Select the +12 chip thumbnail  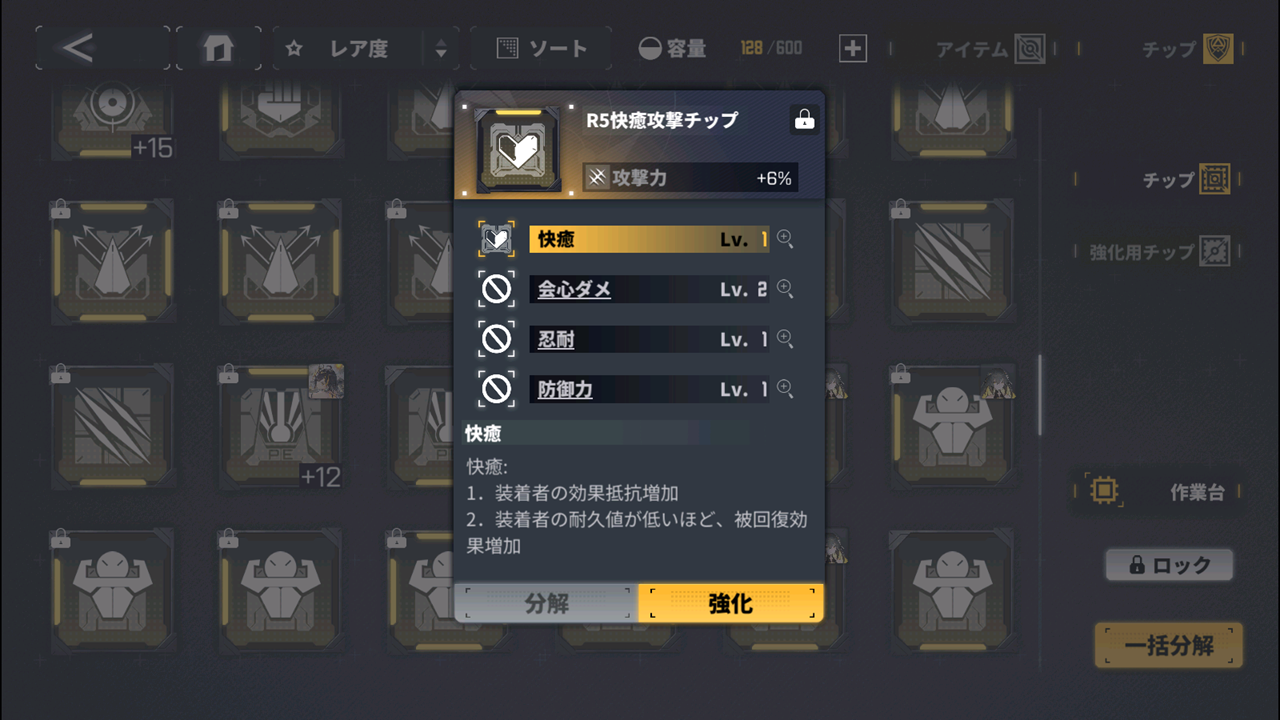pyautogui.click(x=281, y=428)
